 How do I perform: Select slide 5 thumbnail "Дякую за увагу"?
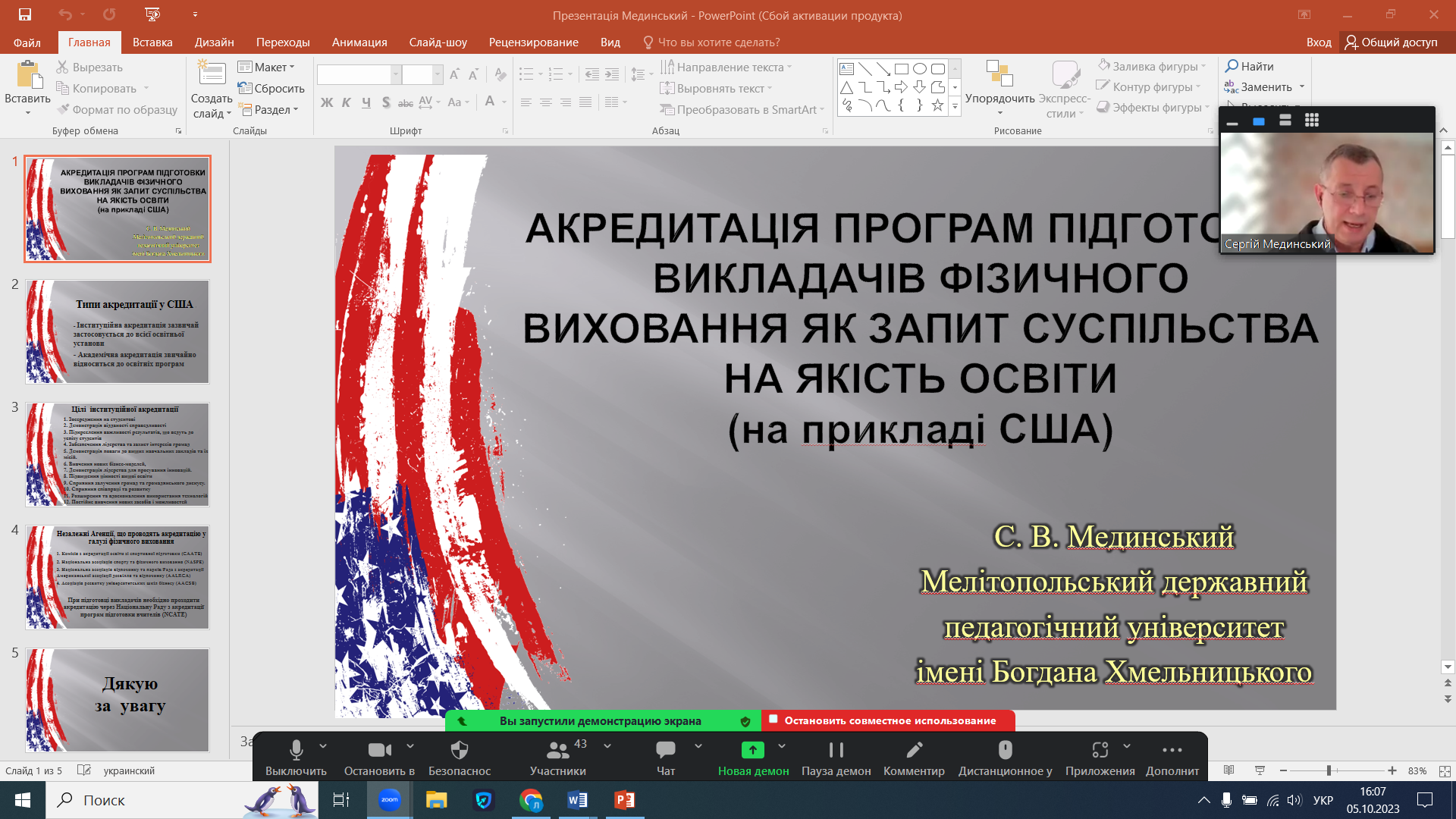click(118, 700)
